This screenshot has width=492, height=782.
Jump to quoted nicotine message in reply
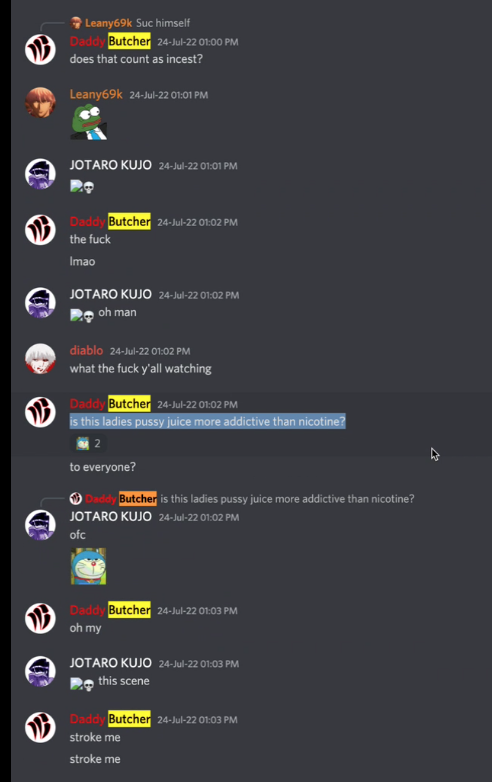287,499
